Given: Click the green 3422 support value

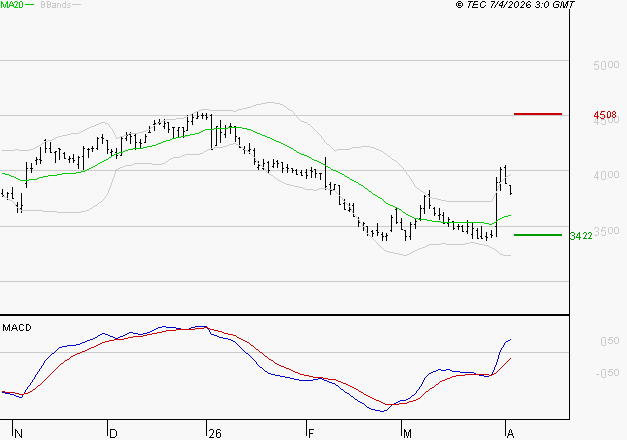Looking at the screenshot, I should [581, 236].
